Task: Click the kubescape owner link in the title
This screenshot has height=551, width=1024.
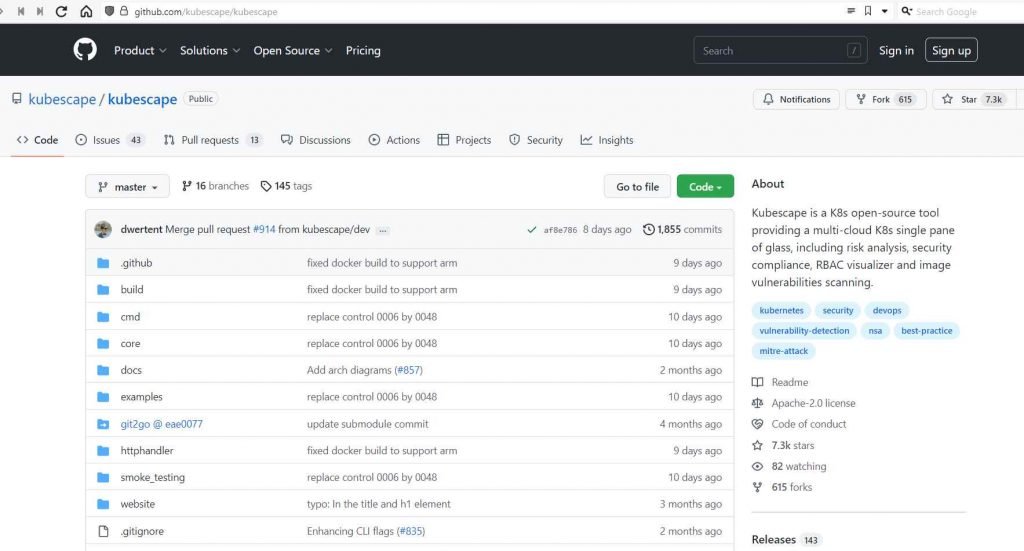Action: [62, 99]
